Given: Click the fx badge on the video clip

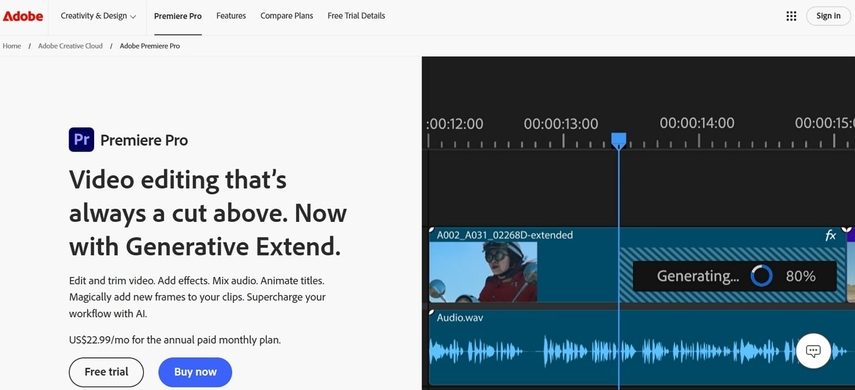Looking at the screenshot, I should [x=830, y=236].
